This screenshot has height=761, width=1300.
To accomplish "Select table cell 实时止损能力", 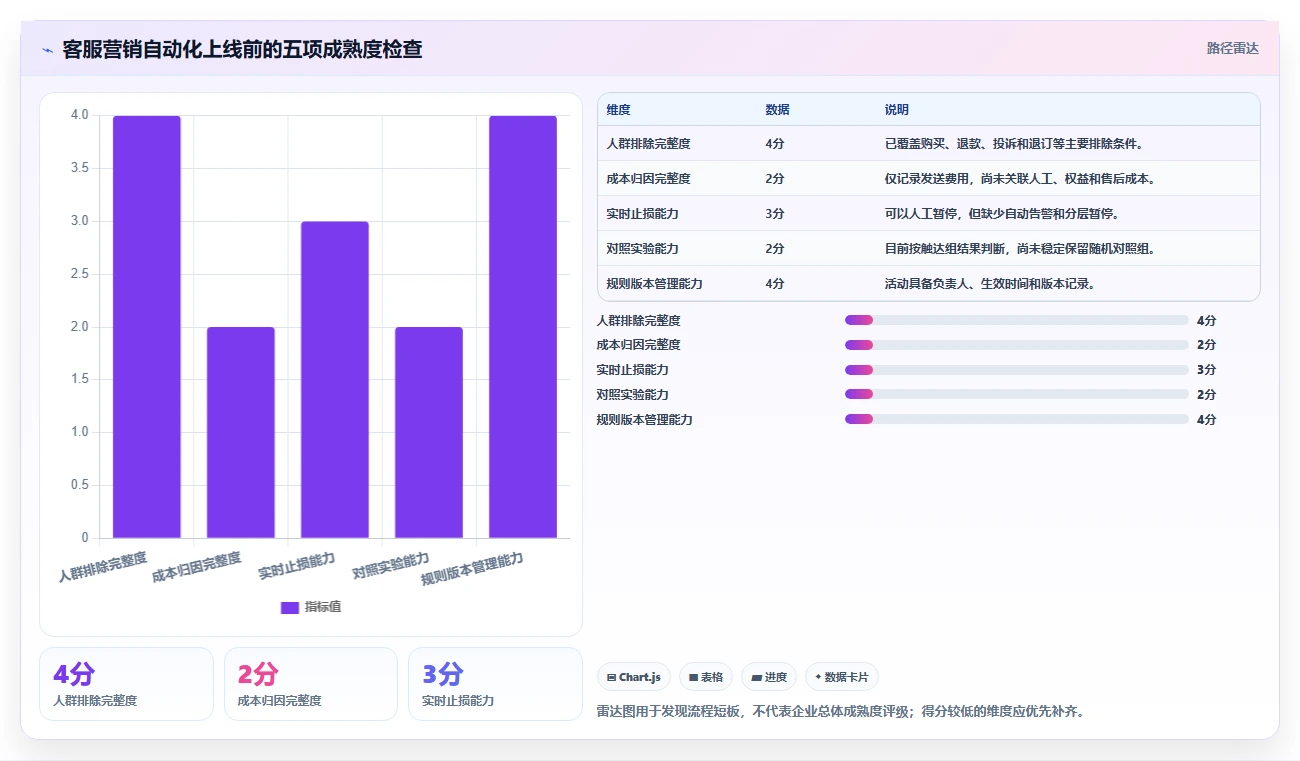I will pyautogui.click(x=642, y=214).
